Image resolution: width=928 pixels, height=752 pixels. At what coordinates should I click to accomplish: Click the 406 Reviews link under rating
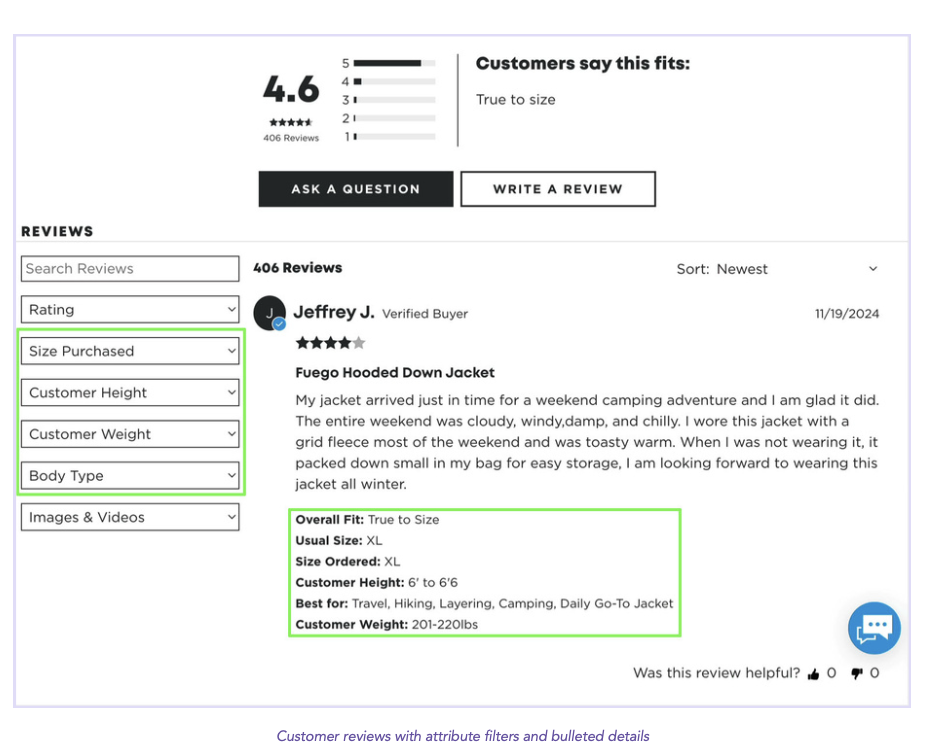tap(291, 138)
